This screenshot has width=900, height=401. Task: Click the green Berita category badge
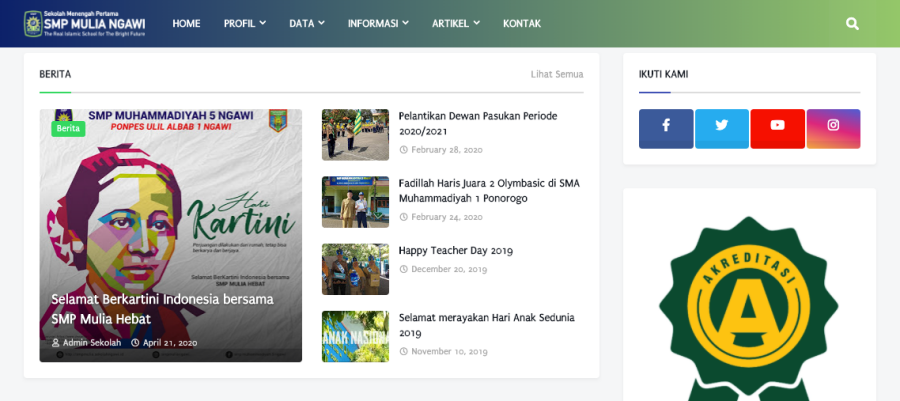pyautogui.click(x=68, y=129)
